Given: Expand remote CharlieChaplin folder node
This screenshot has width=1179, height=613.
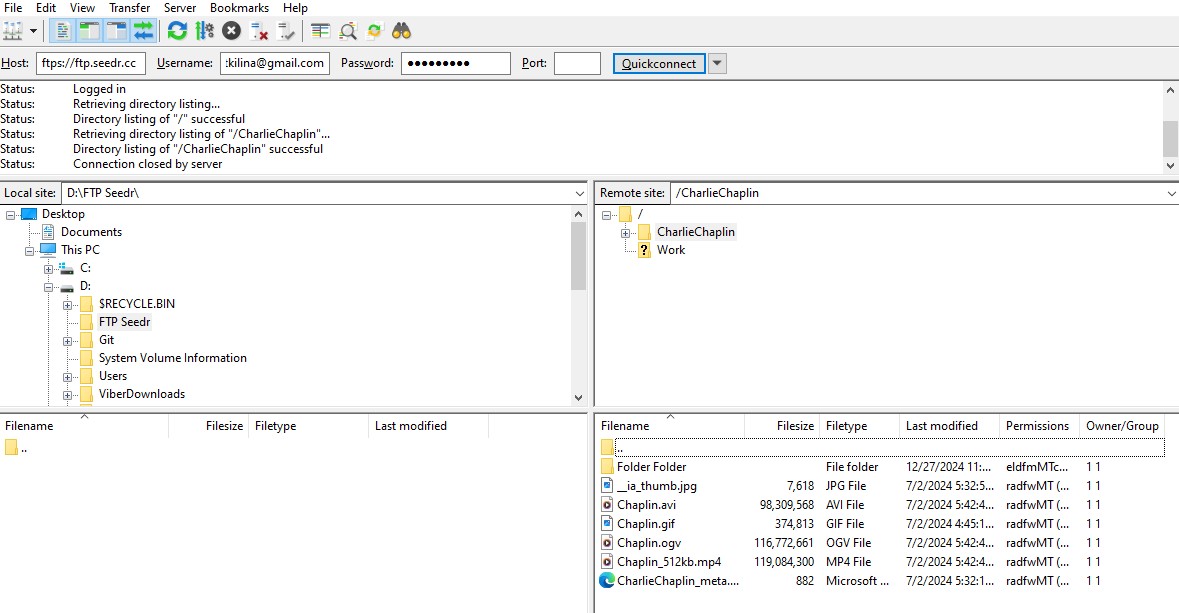Looking at the screenshot, I should 626,233.
